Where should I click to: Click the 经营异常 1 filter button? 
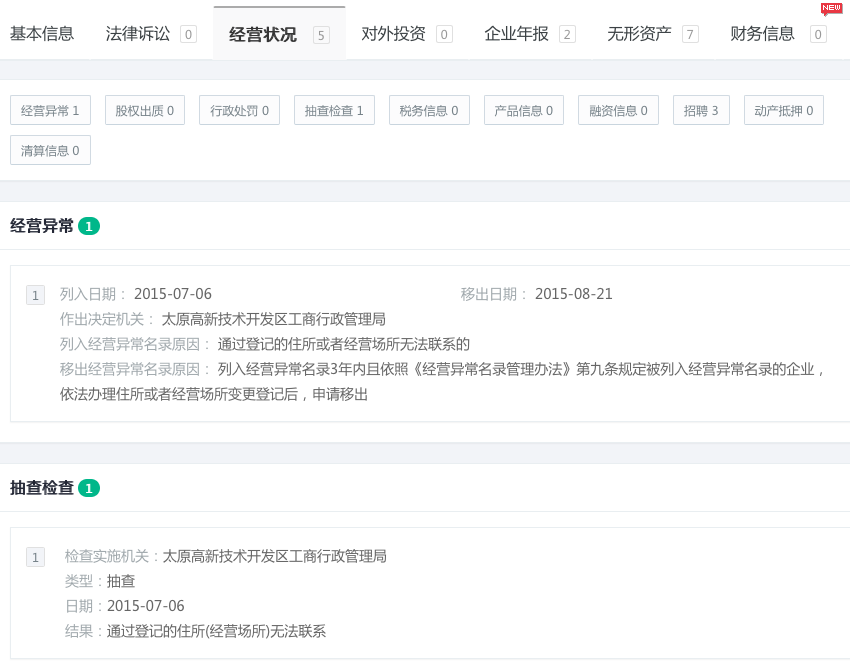tap(50, 111)
